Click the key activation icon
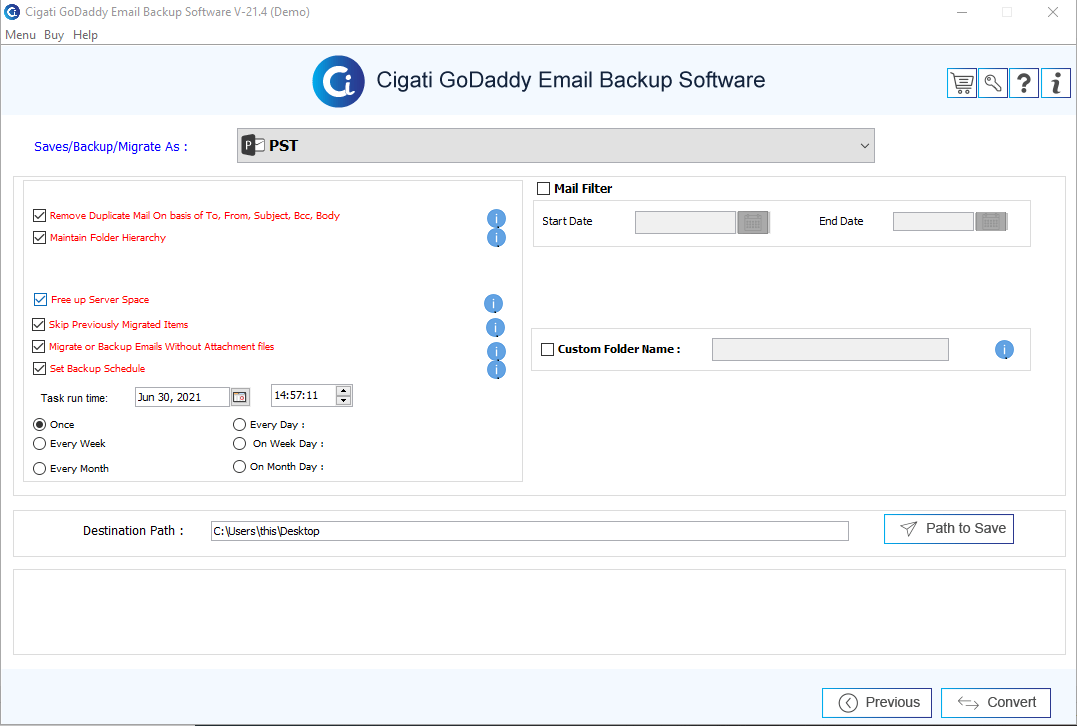Image resolution: width=1077 pixels, height=726 pixels. (993, 83)
